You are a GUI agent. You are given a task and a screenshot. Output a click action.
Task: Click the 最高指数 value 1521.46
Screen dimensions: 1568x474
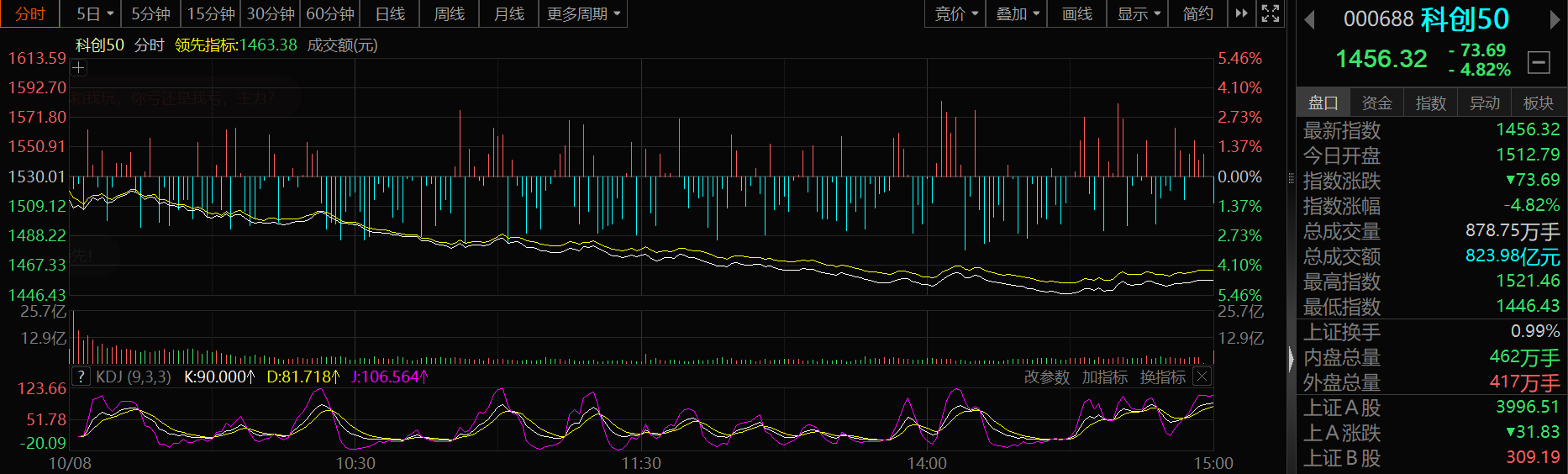[x=1528, y=281]
